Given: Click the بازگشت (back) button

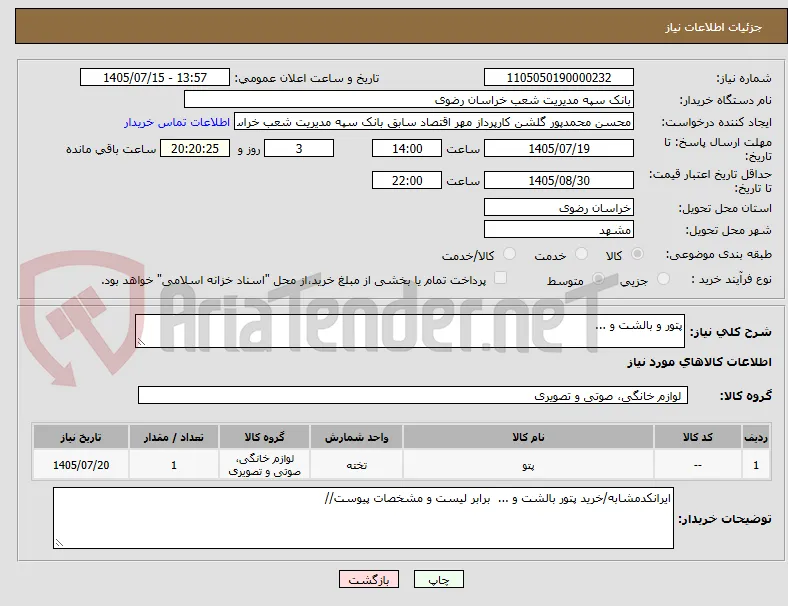Looking at the screenshot, I should point(369,579).
